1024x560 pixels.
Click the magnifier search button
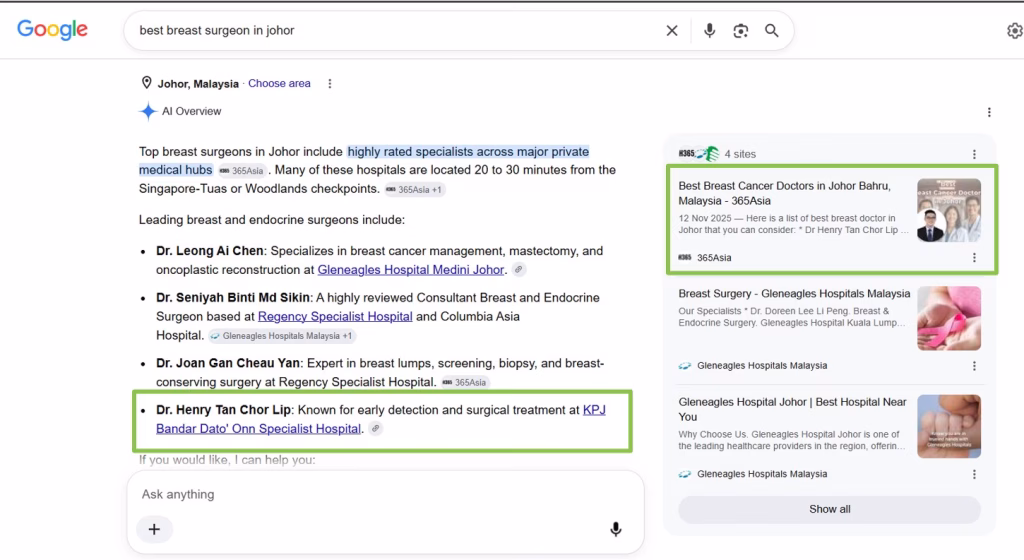(772, 31)
